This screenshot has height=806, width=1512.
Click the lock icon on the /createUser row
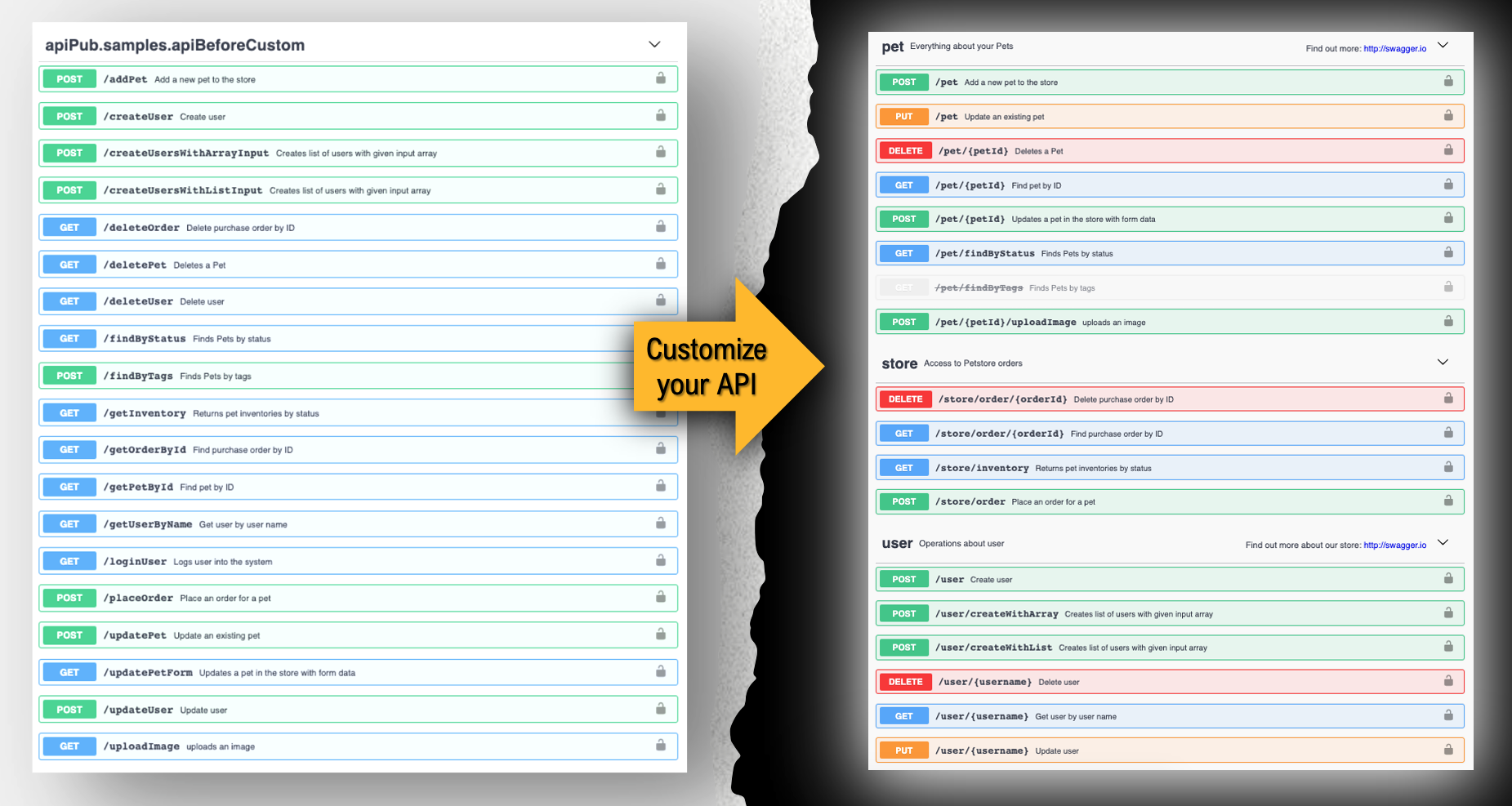coord(660,116)
